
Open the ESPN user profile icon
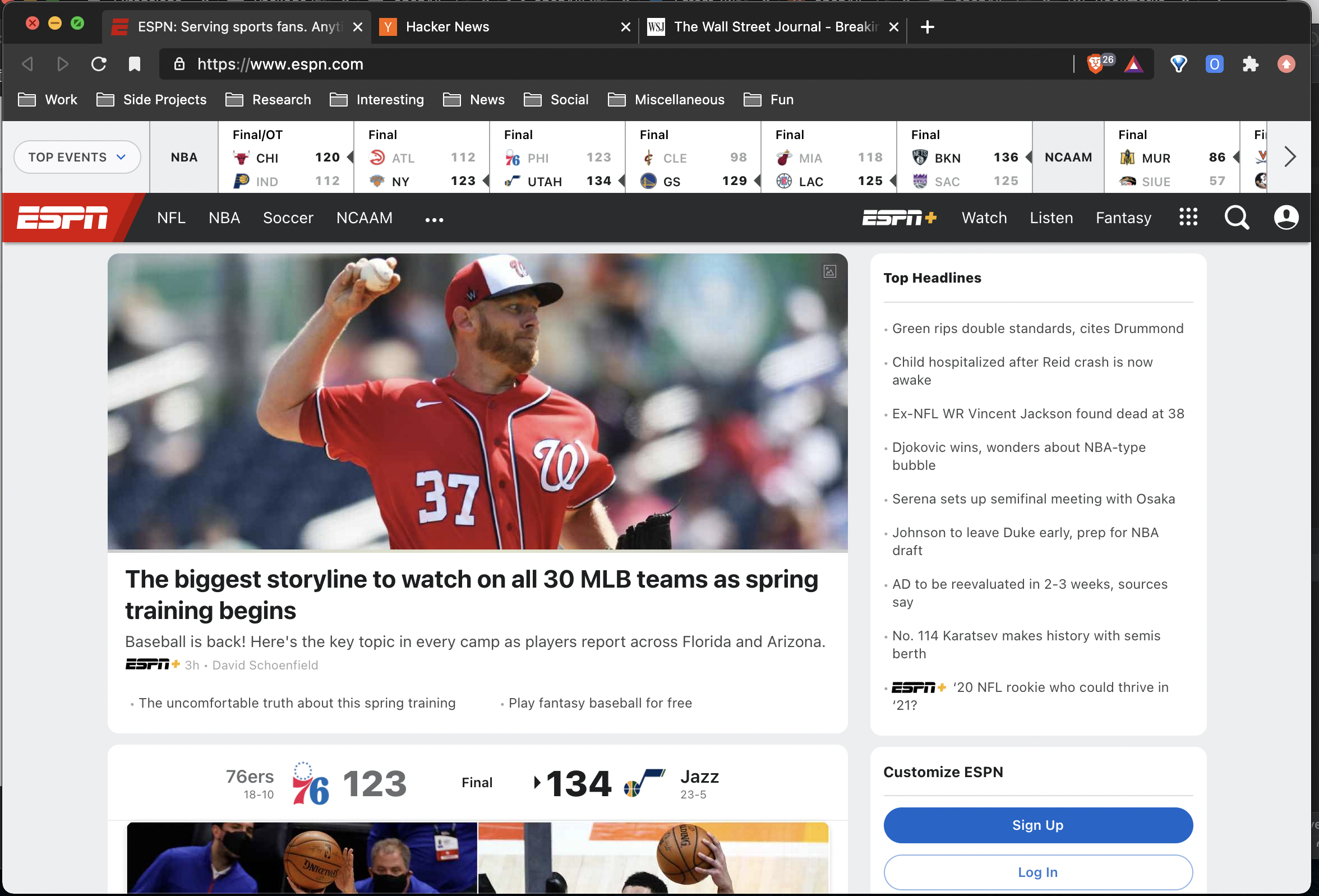[1285, 218]
